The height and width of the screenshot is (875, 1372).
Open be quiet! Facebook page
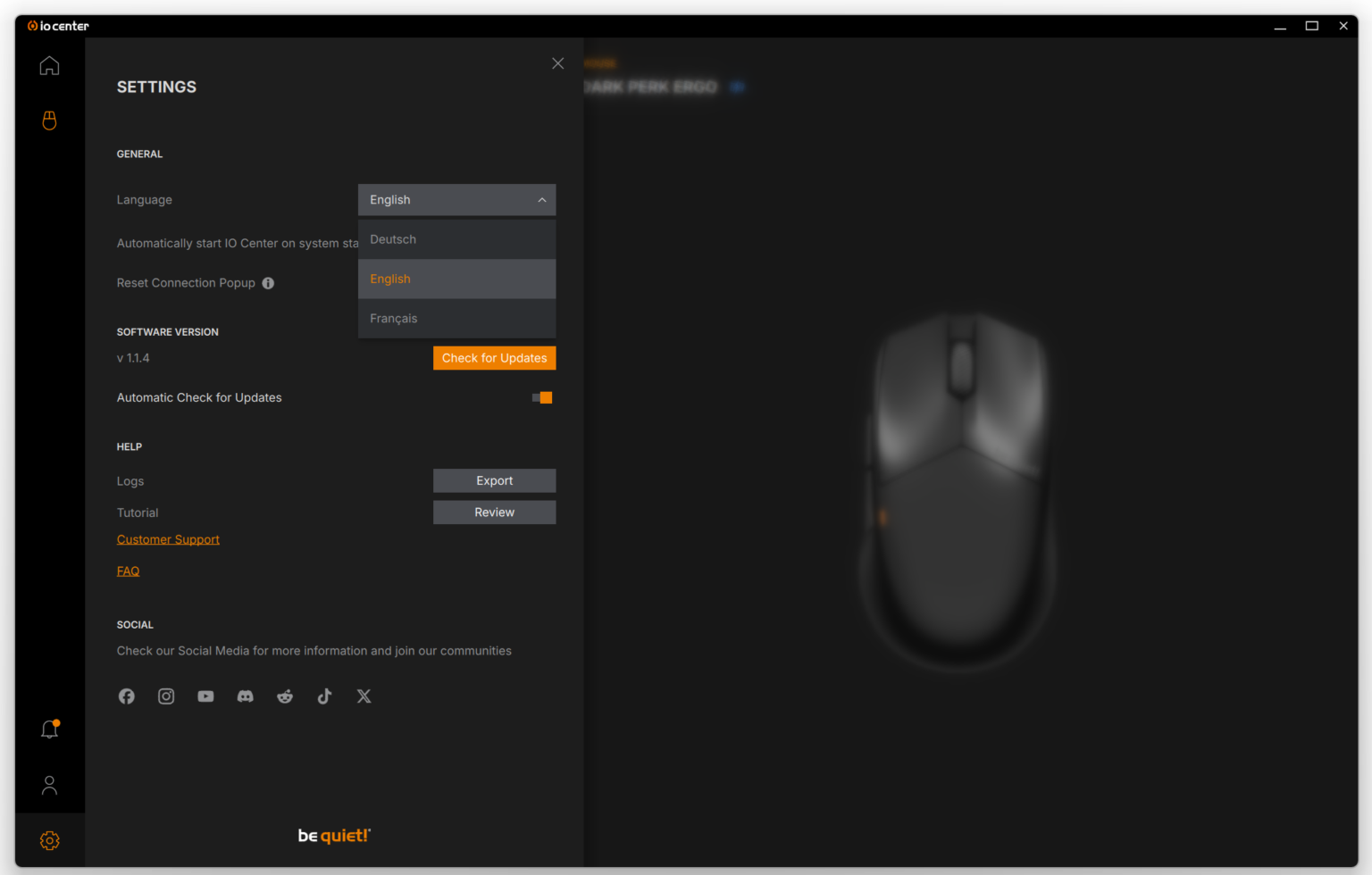127,696
